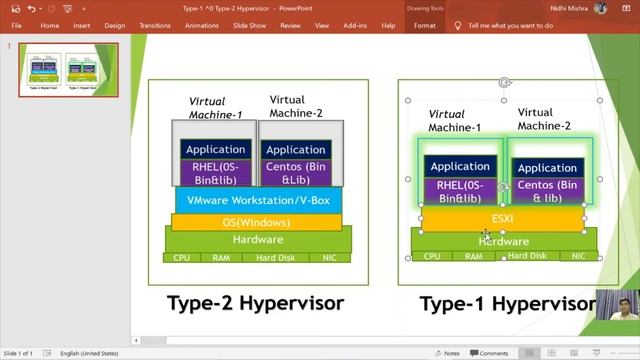Image resolution: width=640 pixels, height=360 pixels.
Task: Open the View ribbon tab
Action: (x=322, y=25)
